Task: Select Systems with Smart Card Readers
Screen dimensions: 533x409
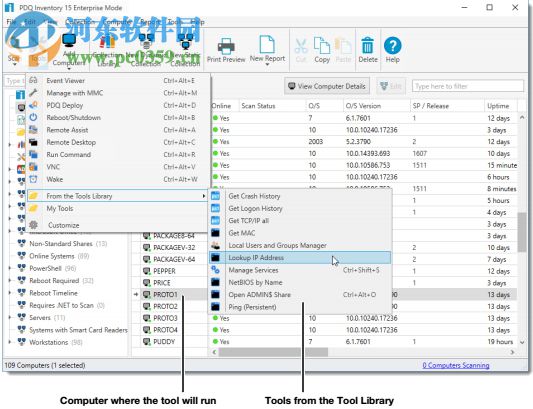Action: coord(78,330)
